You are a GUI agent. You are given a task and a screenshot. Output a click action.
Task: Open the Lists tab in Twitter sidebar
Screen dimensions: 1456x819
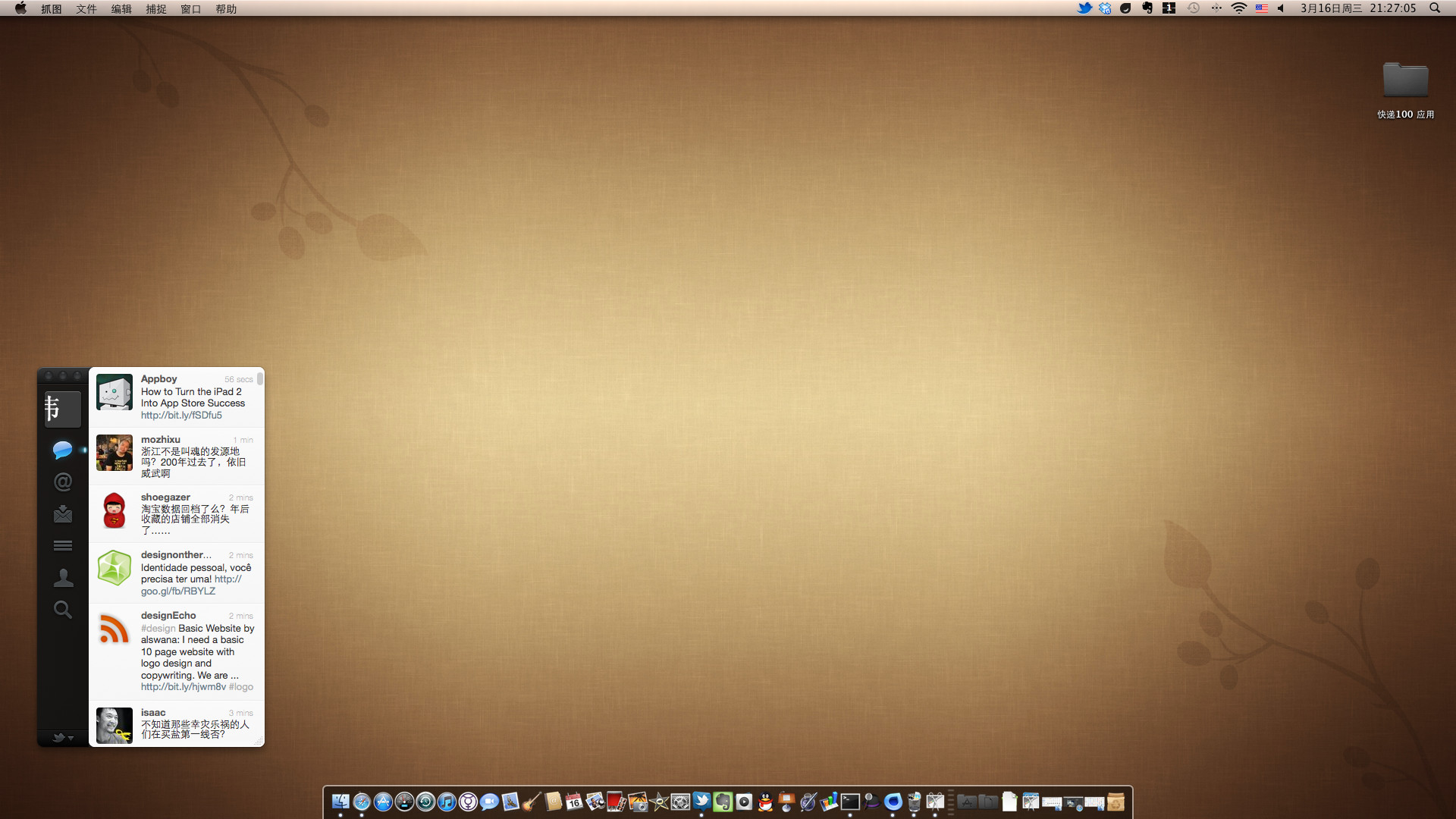pyautogui.click(x=63, y=545)
